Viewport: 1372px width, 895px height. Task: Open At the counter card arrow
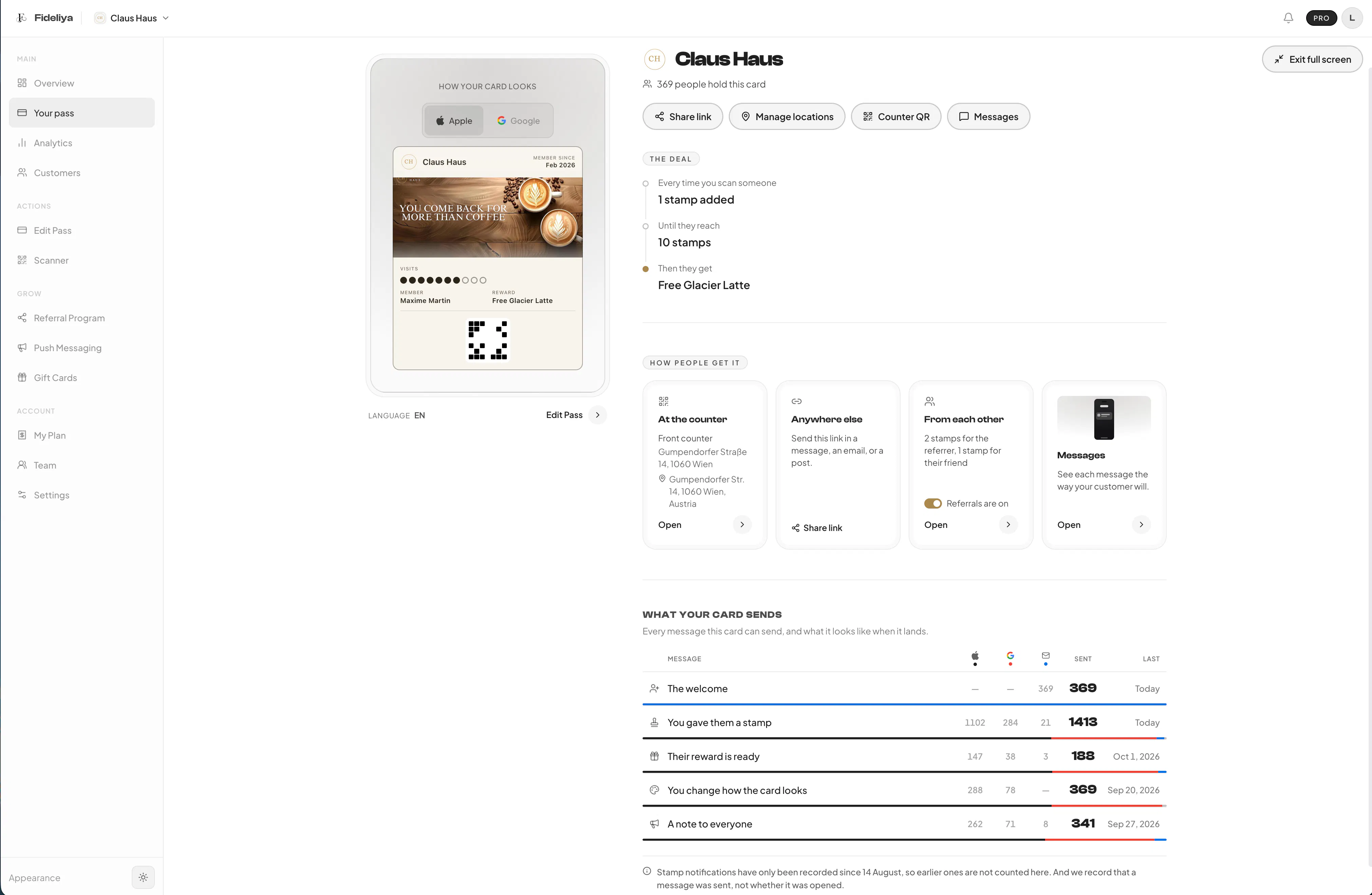(x=742, y=525)
